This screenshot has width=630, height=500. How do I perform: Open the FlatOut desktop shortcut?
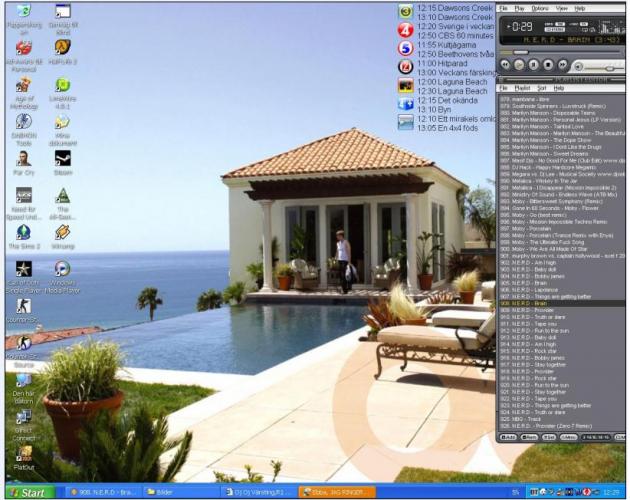pyautogui.click(x=23, y=454)
